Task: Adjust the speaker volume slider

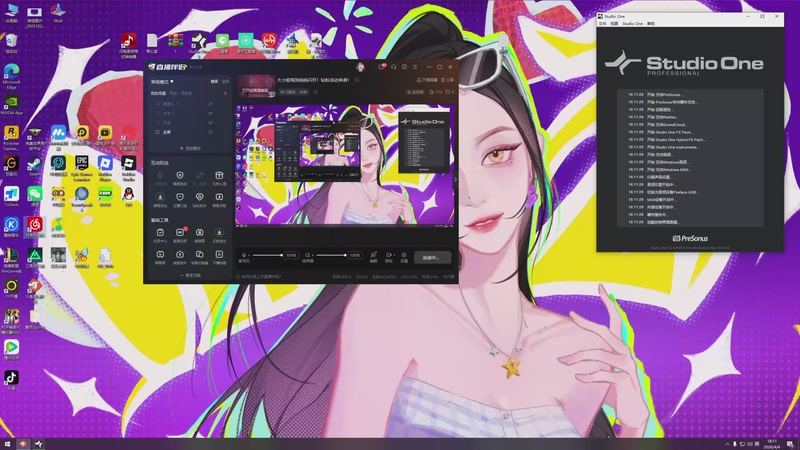Action: (331, 255)
